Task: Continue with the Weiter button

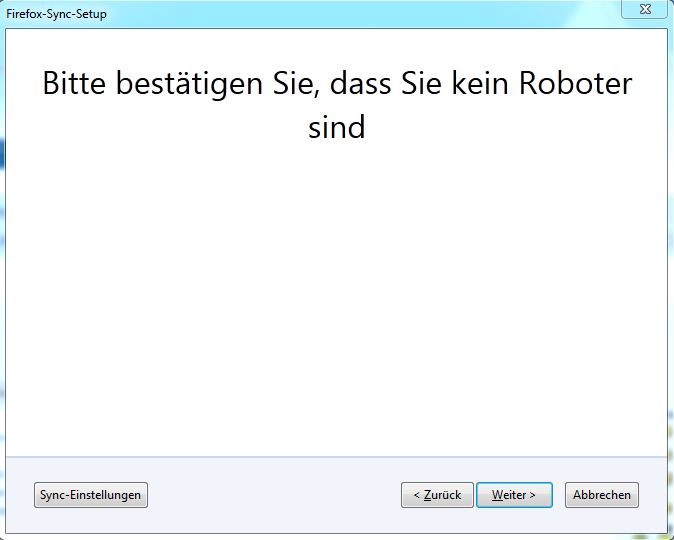Action: 514,495
